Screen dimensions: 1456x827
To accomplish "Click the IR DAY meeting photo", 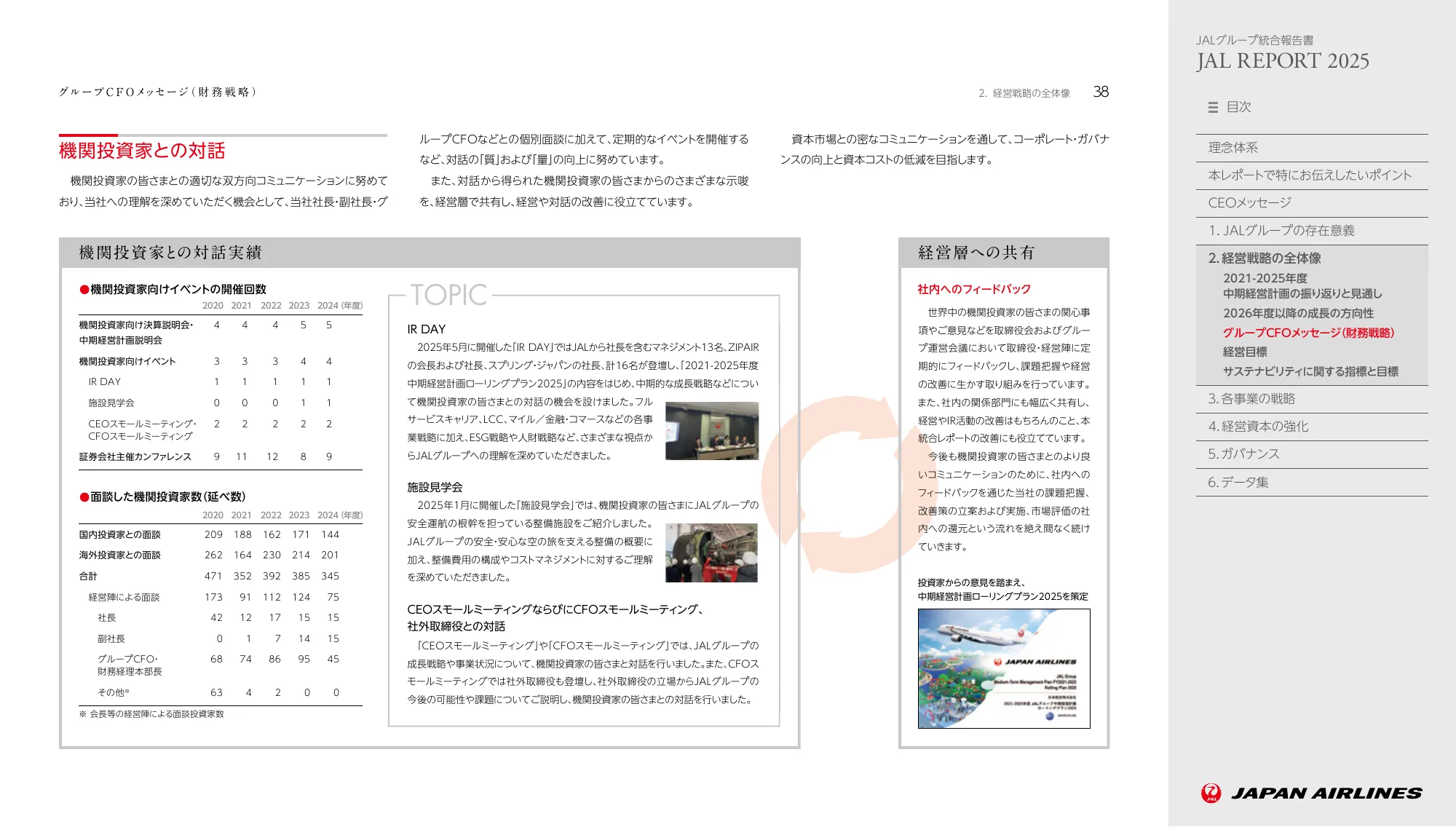I will coord(712,431).
